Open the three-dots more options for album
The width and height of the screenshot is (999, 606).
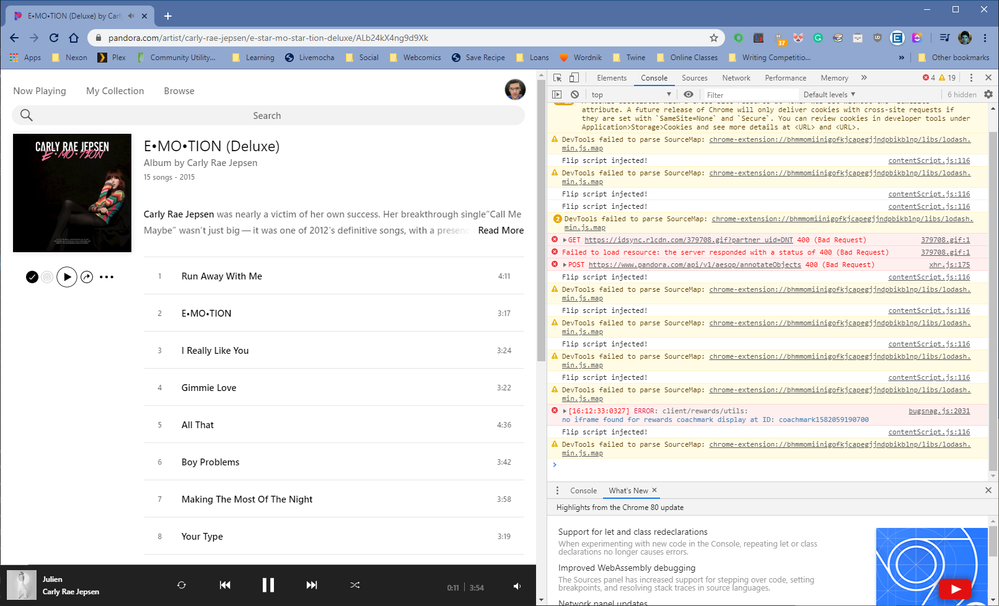(107, 277)
